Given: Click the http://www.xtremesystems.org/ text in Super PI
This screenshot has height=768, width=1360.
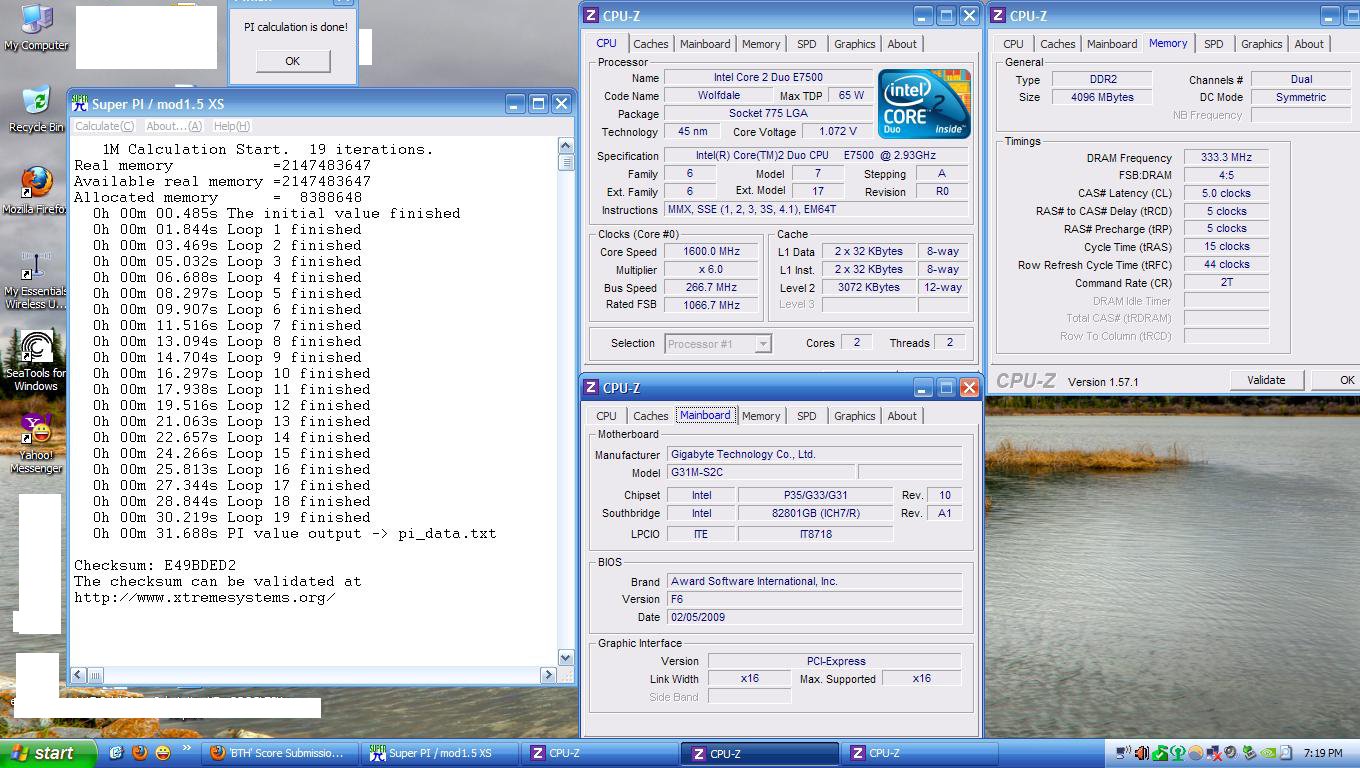Looking at the screenshot, I should pyautogui.click(x=204, y=597).
